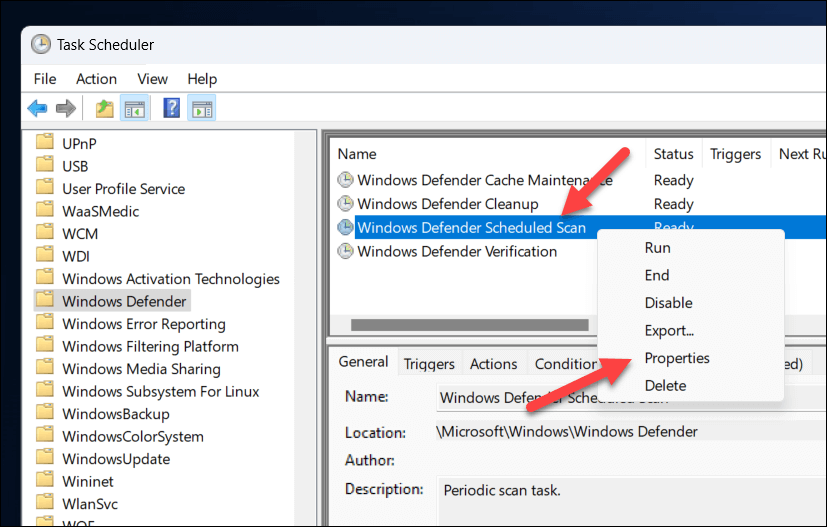Open the Action menu

click(96, 79)
